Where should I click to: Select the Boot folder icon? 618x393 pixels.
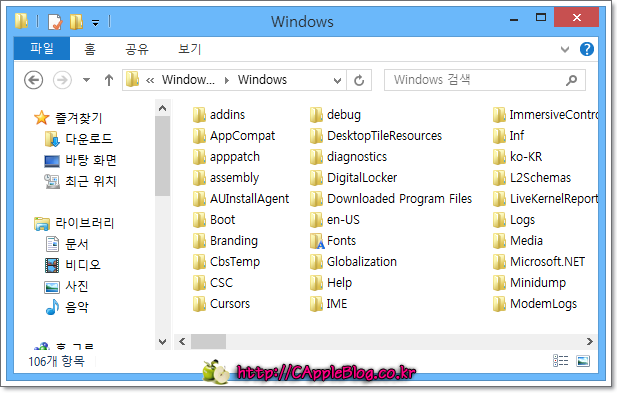(199, 220)
